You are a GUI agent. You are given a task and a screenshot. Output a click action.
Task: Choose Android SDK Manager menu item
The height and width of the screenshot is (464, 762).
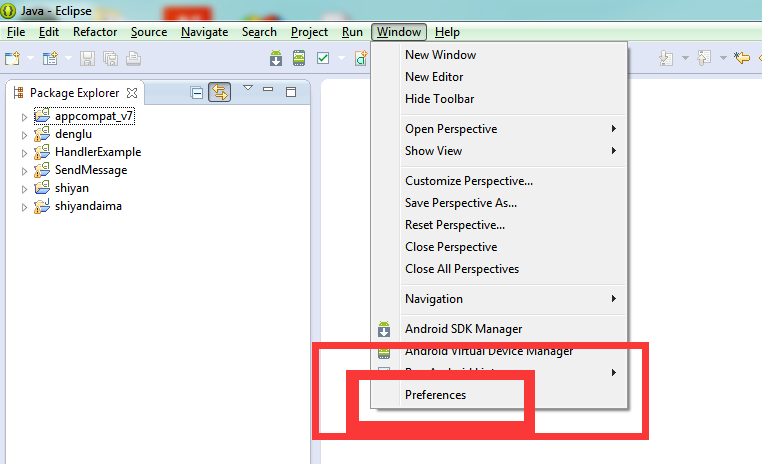[500, 329]
